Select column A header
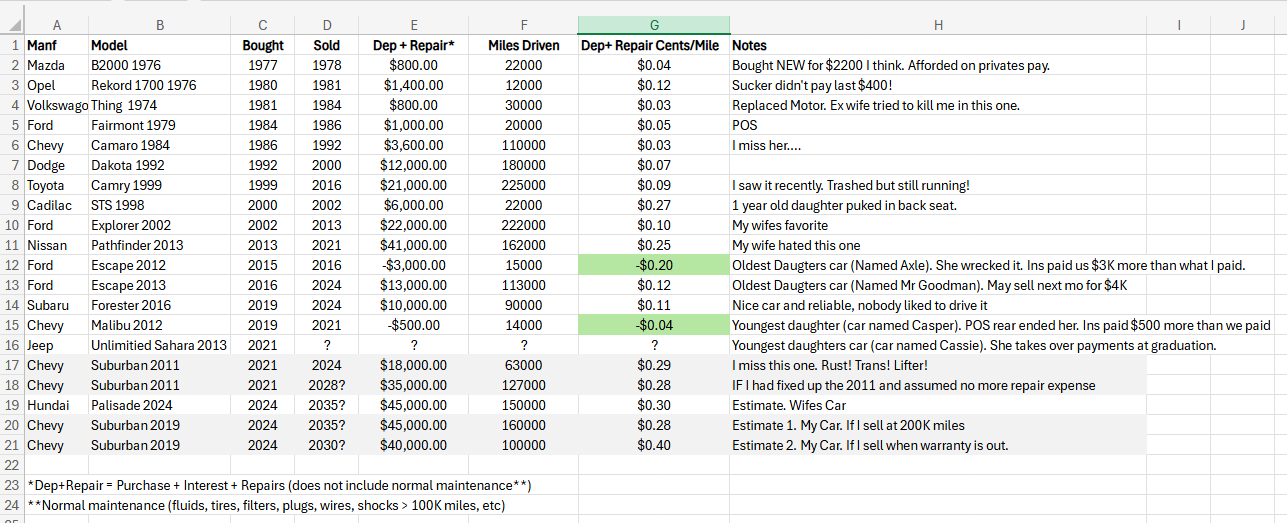This screenshot has width=1287, height=523. pos(56,25)
